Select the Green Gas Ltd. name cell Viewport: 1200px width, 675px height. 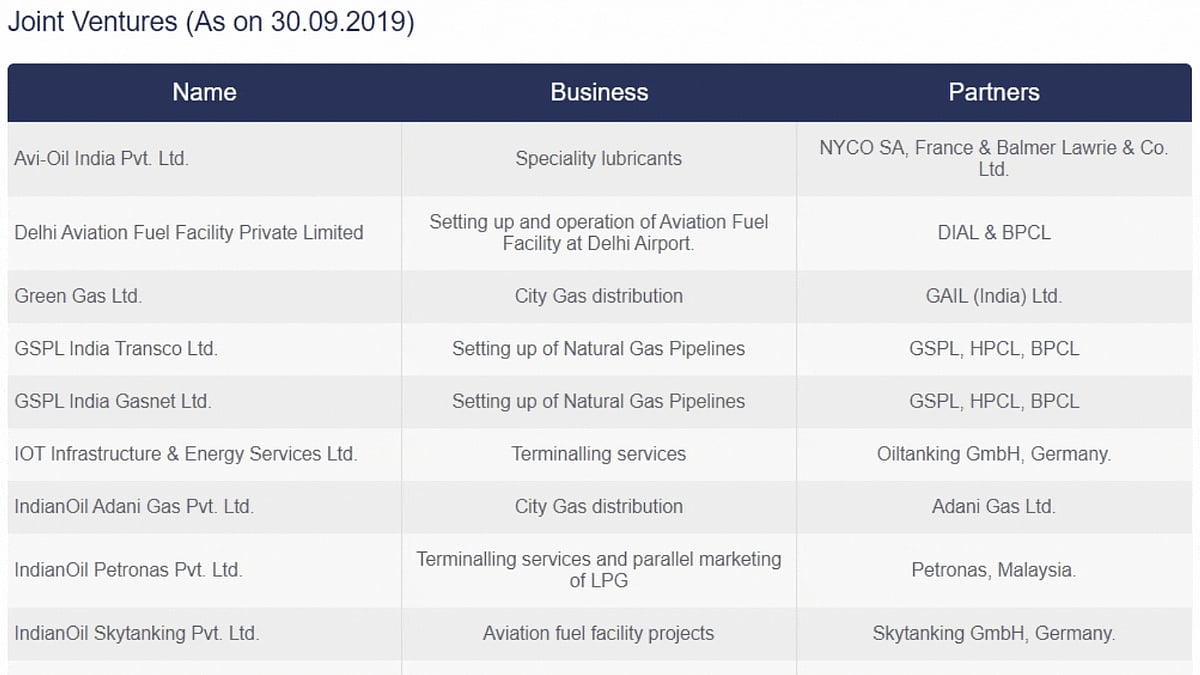pos(78,296)
